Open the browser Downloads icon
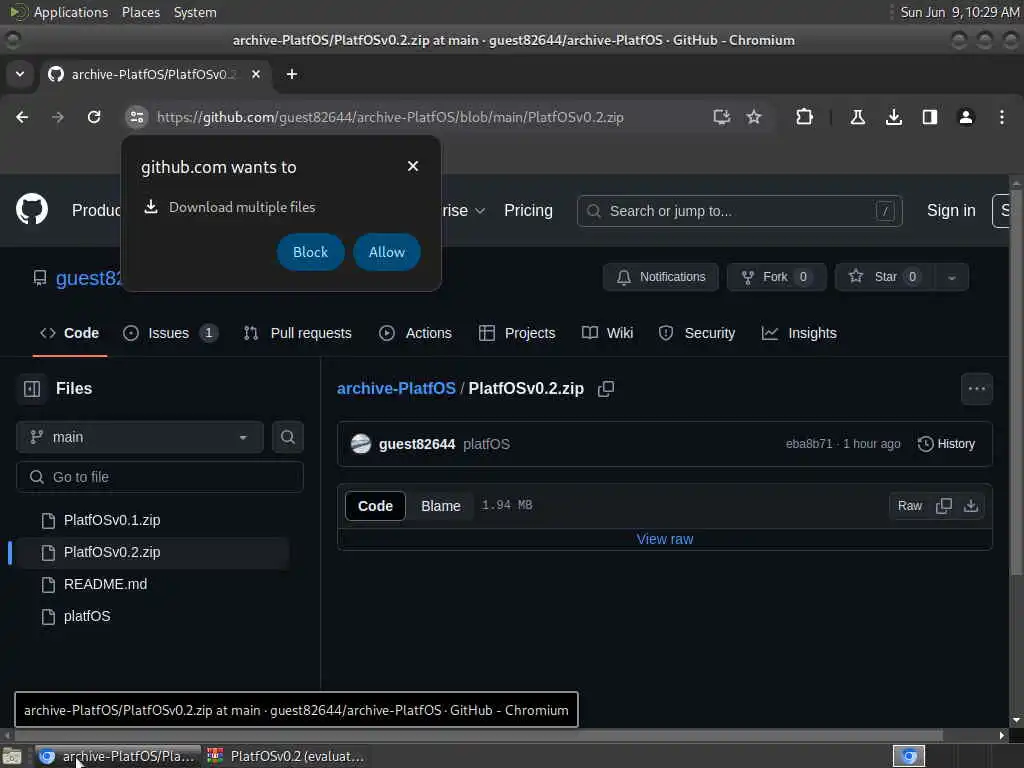The image size is (1024, 768). tap(893, 117)
